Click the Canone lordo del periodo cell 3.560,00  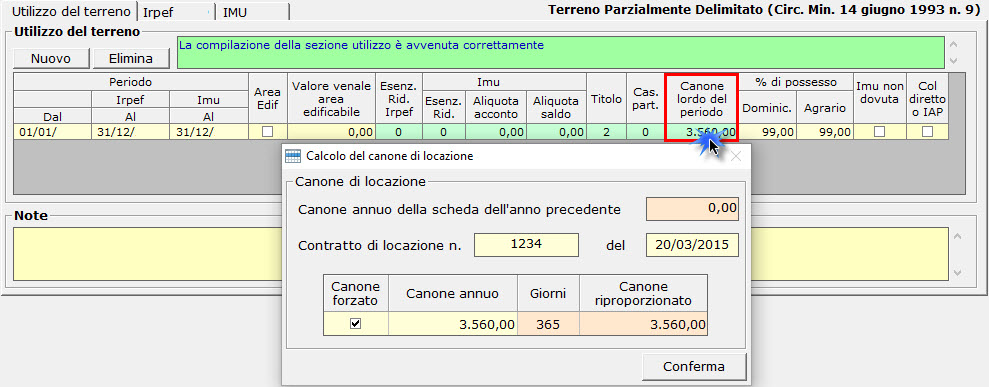pos(700,132)
